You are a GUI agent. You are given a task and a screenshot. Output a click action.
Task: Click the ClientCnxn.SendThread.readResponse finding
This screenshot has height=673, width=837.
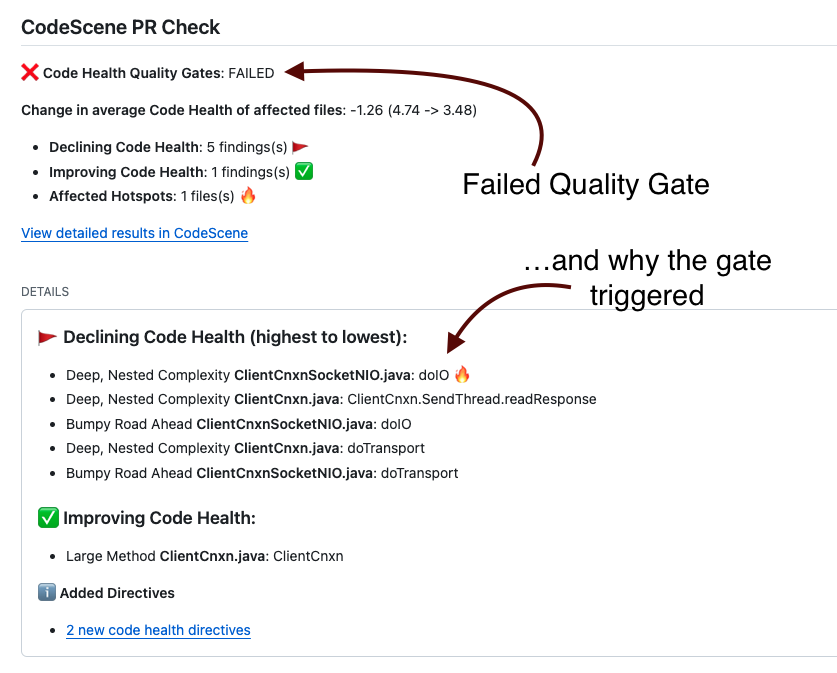pos(330,399)
